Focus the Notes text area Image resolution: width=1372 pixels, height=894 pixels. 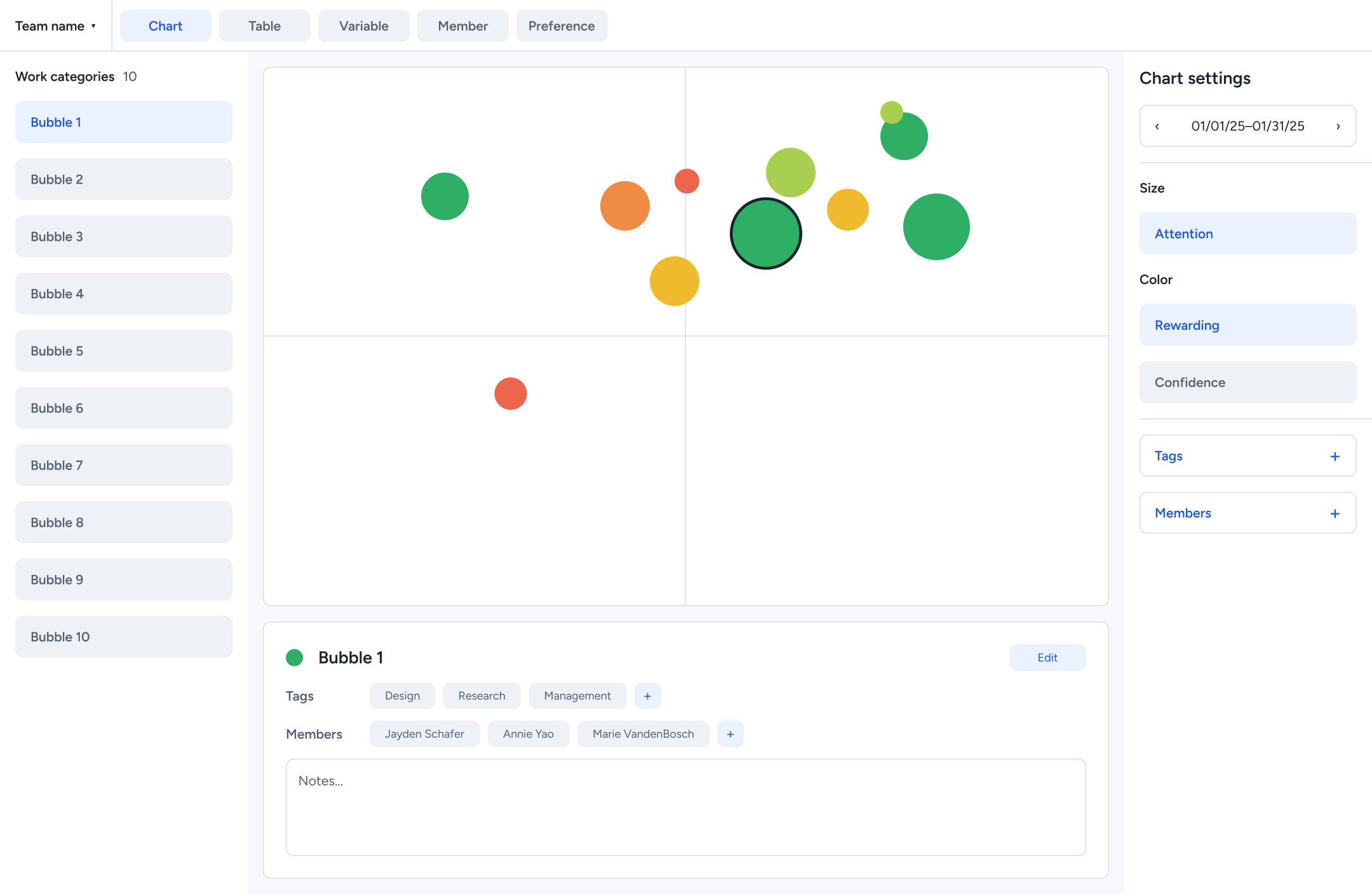(x=685, y=807)
